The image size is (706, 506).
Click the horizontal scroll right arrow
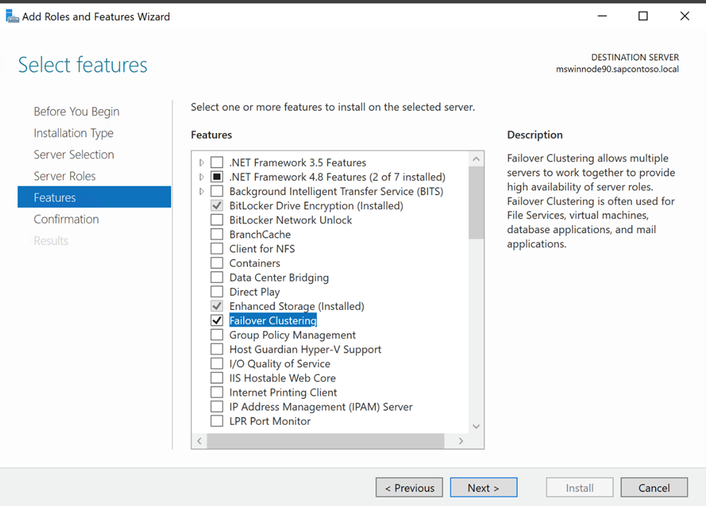[461, 441]
